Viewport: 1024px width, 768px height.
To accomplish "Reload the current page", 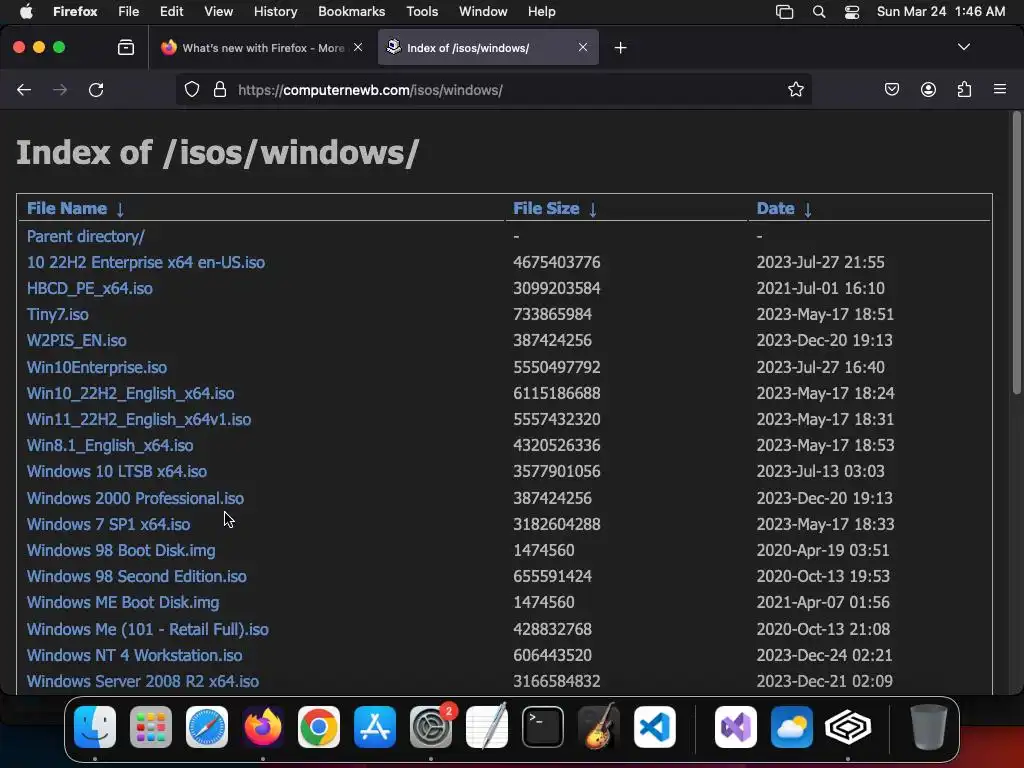I will pos(96,89).
